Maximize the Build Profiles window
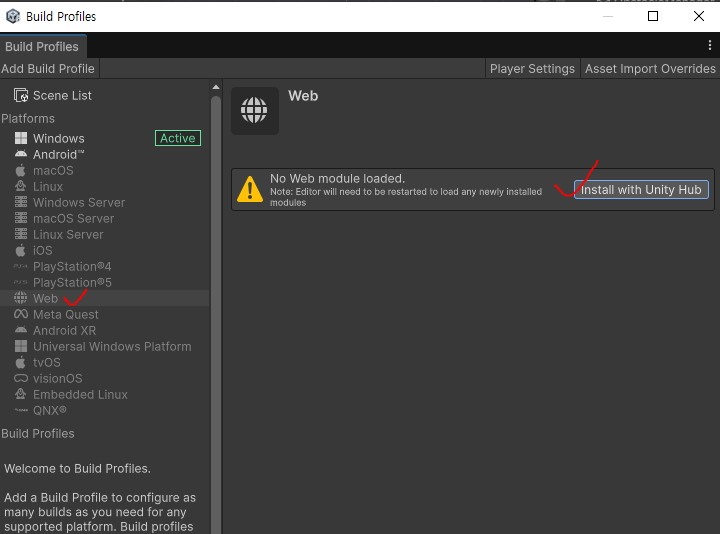The width and height of the screenshot is (720, 534). point(653,16)
